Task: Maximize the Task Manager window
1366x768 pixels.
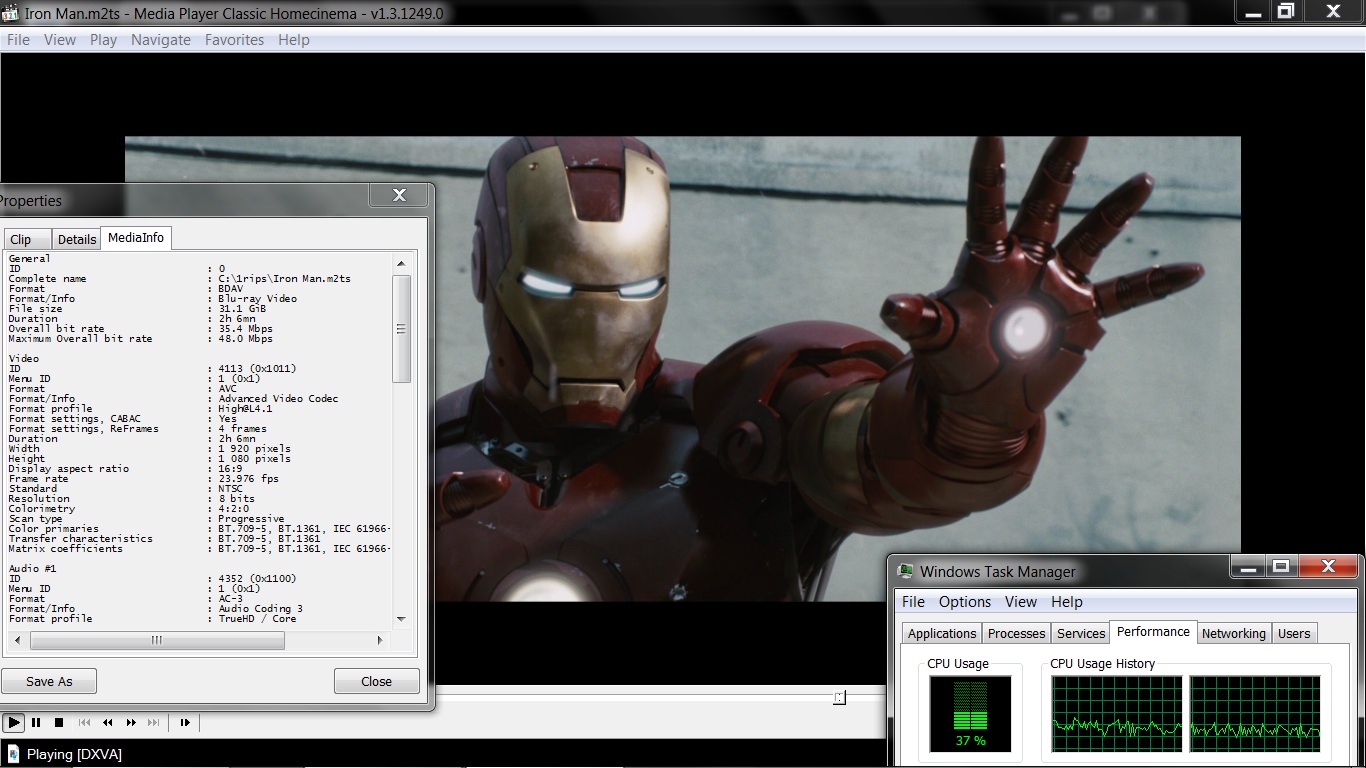Action: 1280,567
